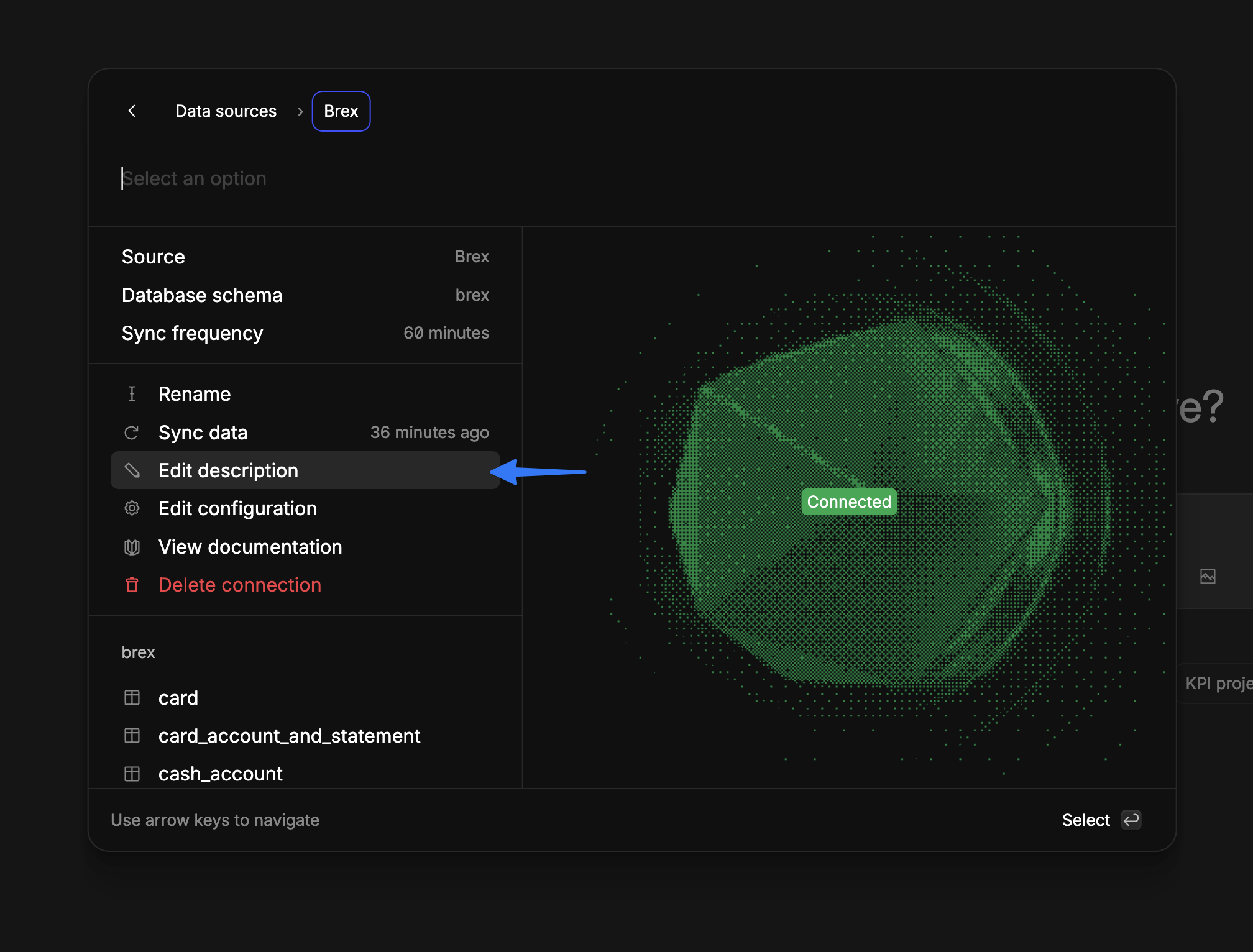
Task: Click the image icon in the background window
Action: 1208,577
